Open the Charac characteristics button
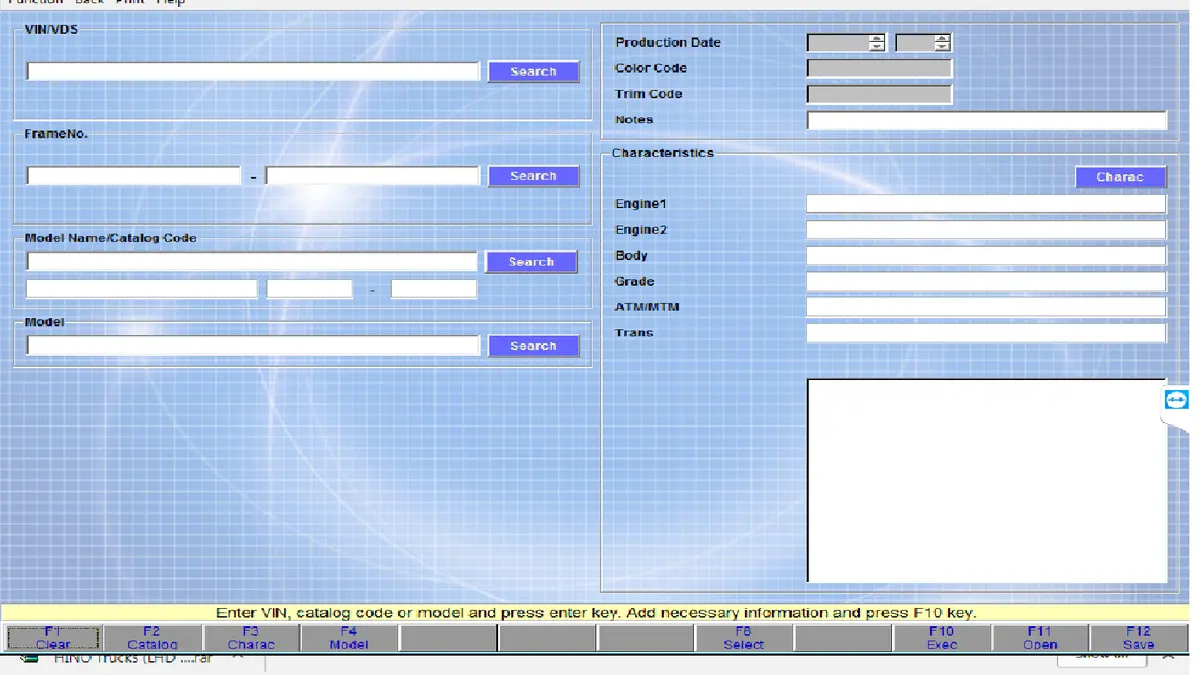Image resolution: width=1200 pixels, height=675 pixels. [1120, 177]
